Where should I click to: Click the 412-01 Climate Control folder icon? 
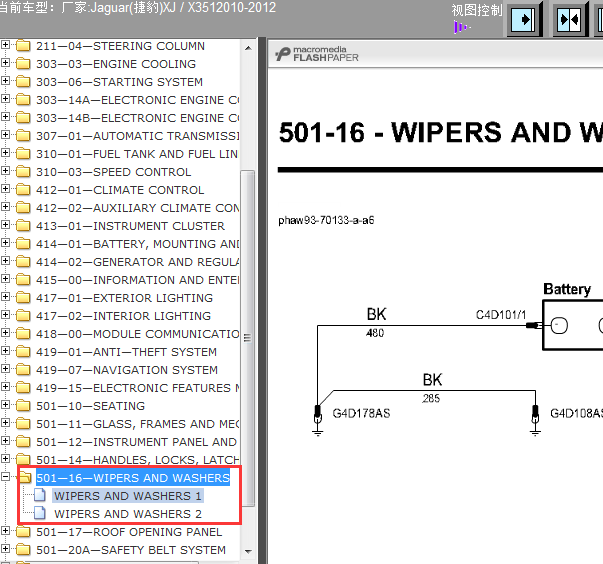[23, 190]
